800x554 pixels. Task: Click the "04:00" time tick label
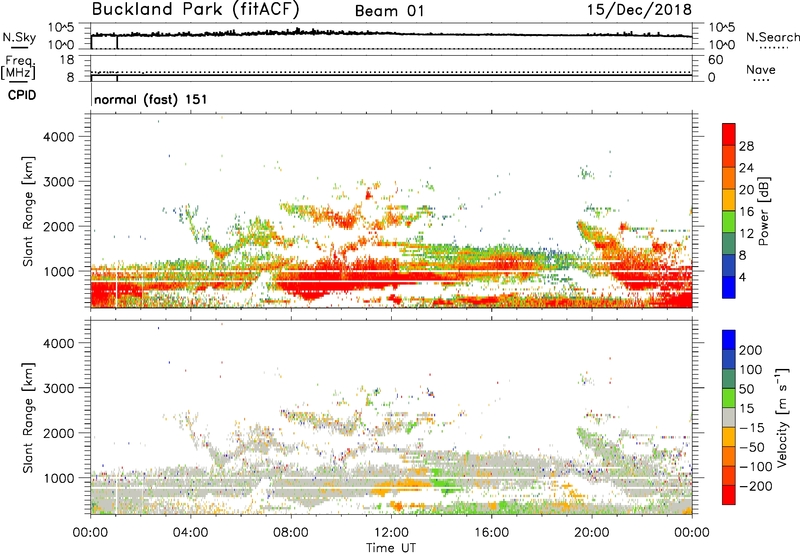tap(190, 533)
